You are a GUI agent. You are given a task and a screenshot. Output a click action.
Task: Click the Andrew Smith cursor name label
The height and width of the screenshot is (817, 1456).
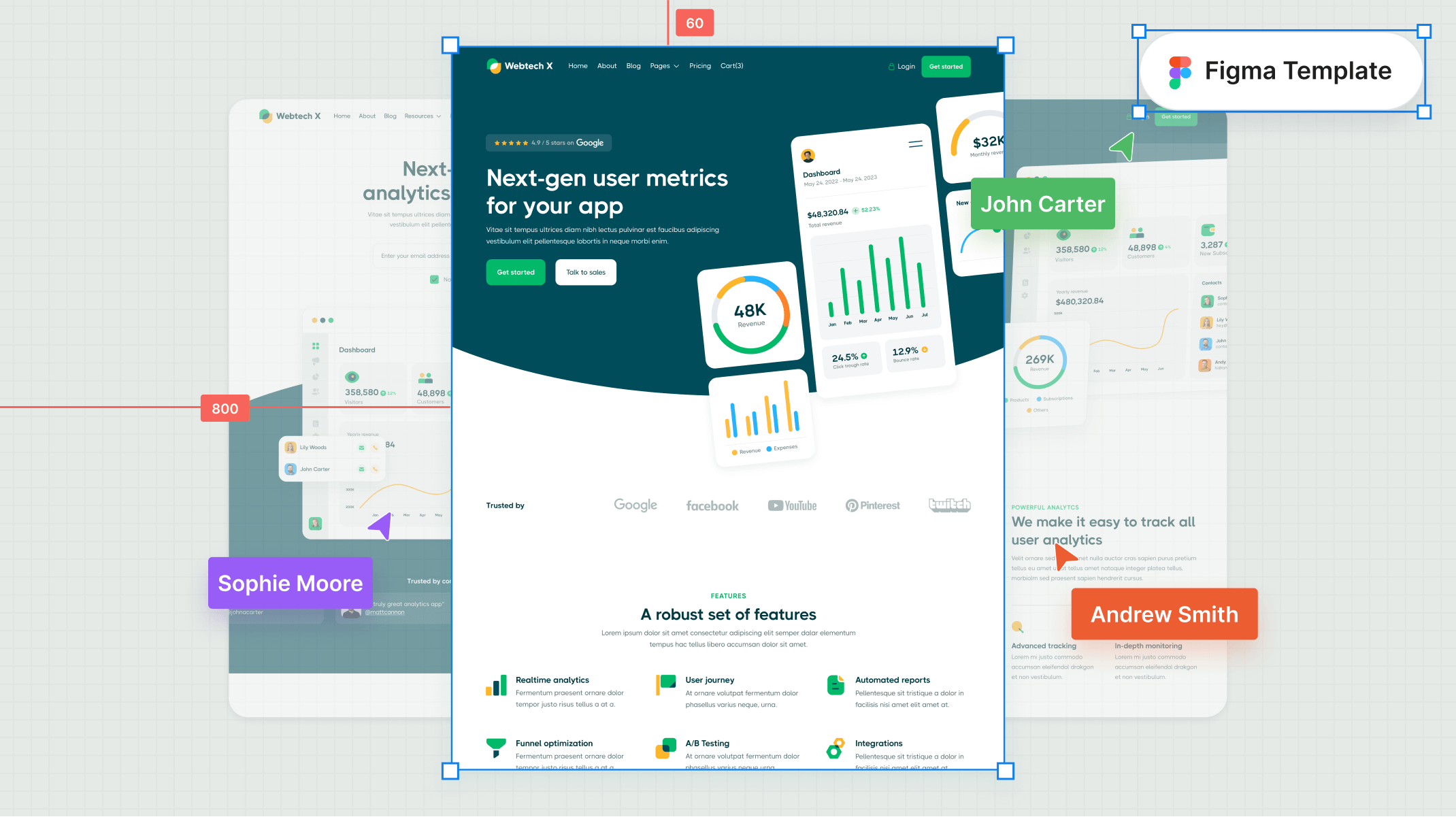(x=1165, y=614)
